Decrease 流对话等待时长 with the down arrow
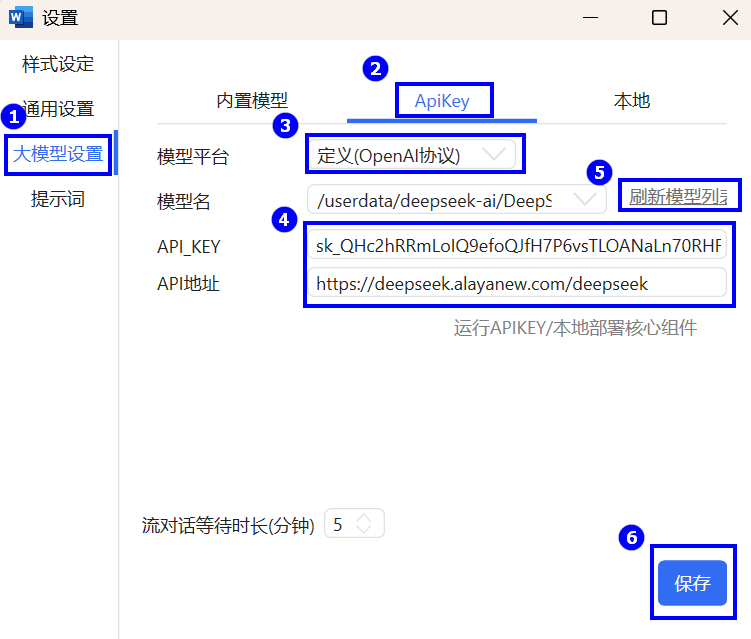 pyautogui.click(x=364, y=530)
